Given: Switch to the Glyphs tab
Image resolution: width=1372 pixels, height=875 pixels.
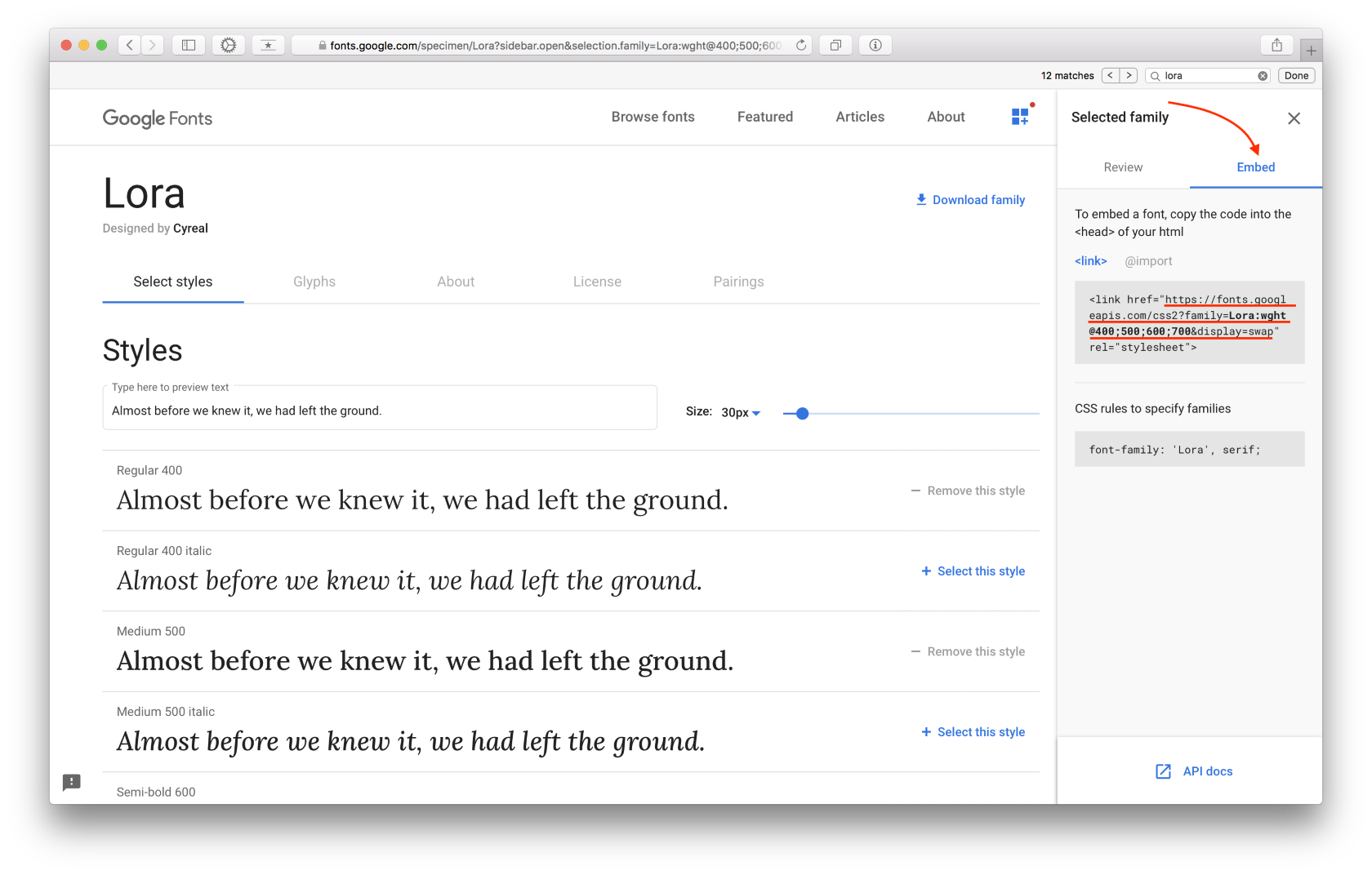Looking at the screenshot, I should [x=314, y=282].
